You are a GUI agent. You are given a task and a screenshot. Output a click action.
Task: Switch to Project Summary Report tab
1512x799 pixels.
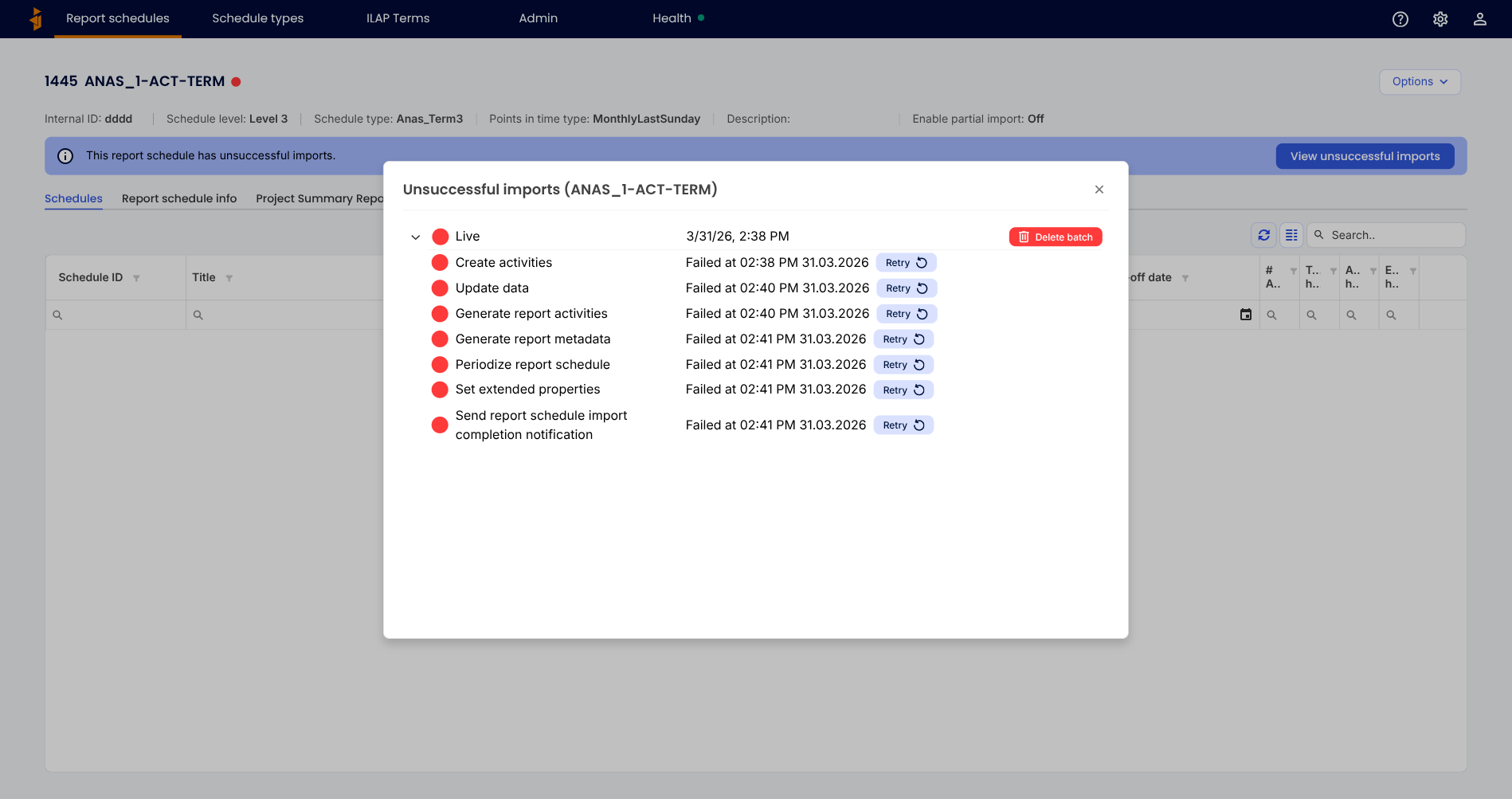click(x=319, y=198)
